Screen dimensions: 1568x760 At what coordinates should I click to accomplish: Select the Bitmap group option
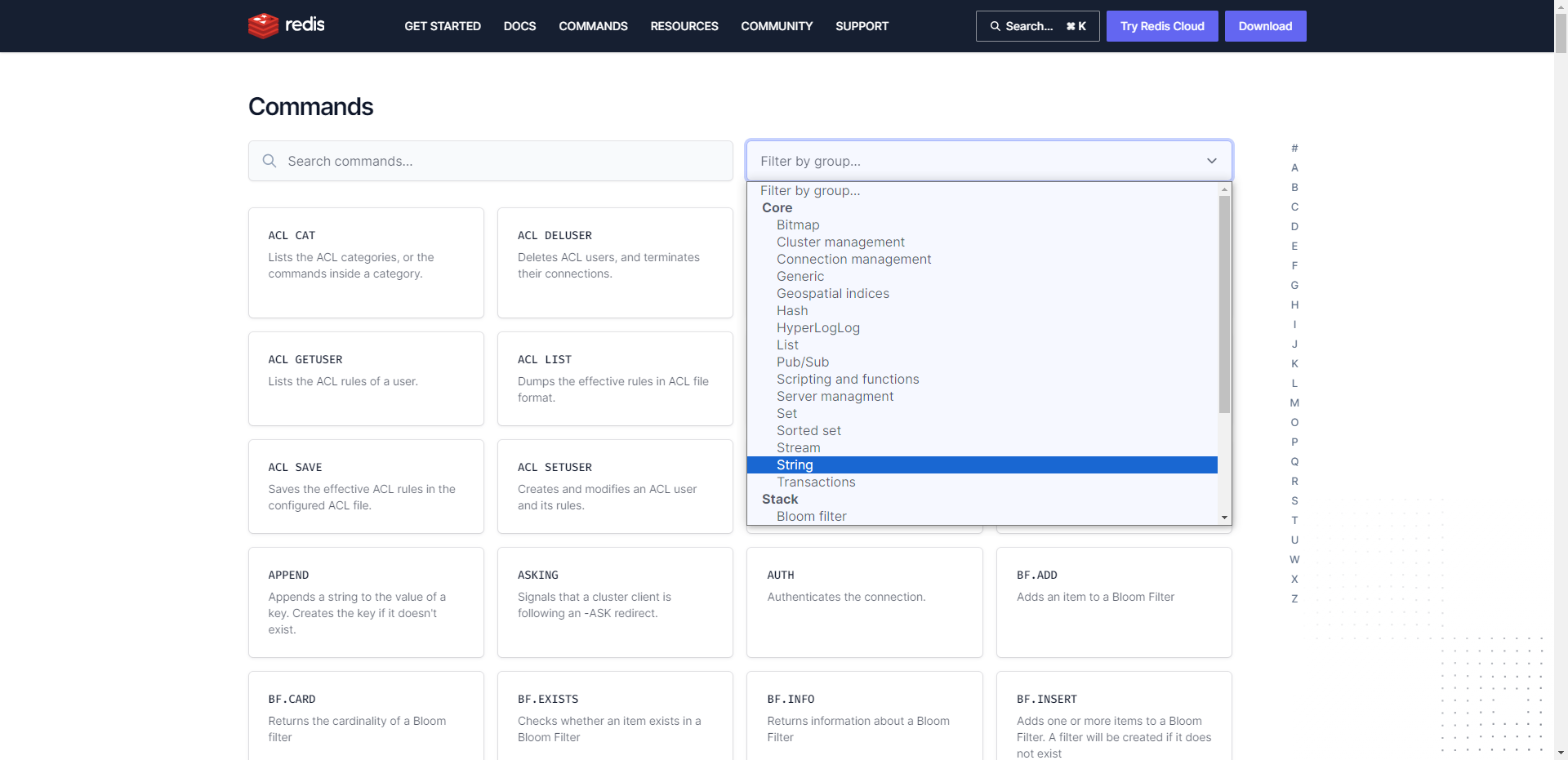(982, 224)
